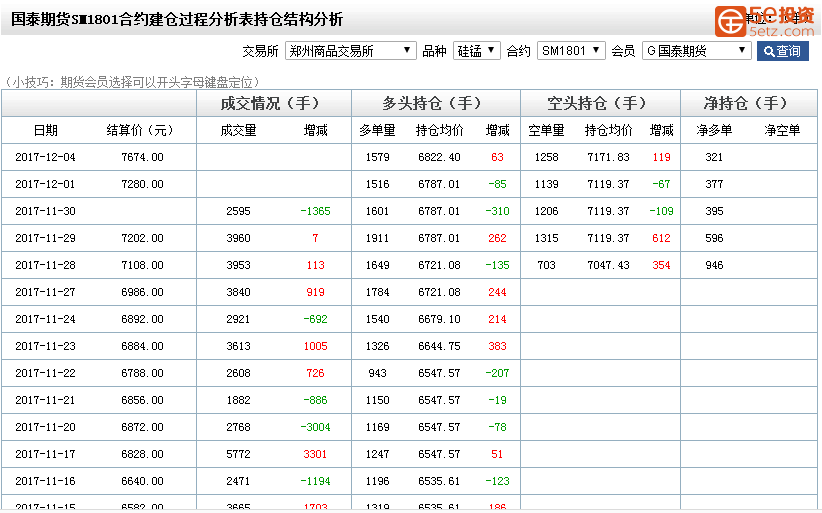Screen dimensions: 822x513
Task: Click the date cell 2017-11-29
Action: pyautogui.click(x=45, y=238)
